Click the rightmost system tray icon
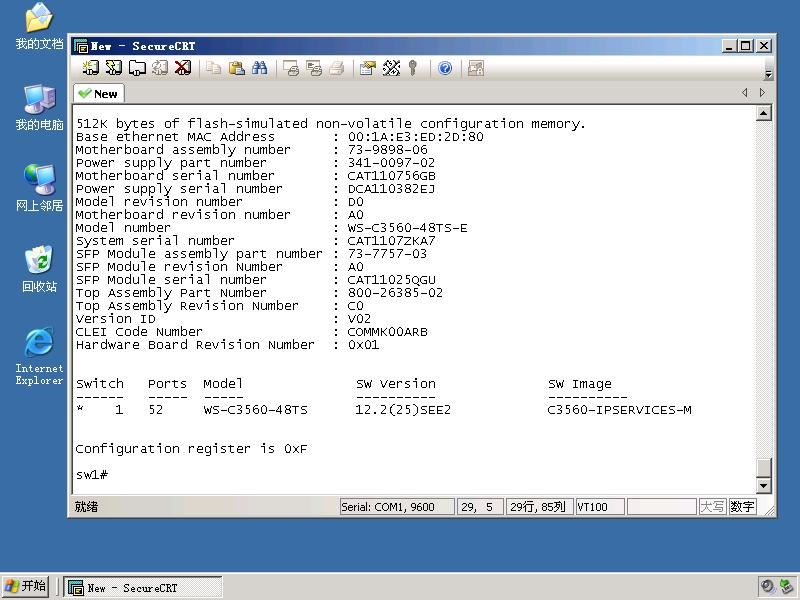 787,586
